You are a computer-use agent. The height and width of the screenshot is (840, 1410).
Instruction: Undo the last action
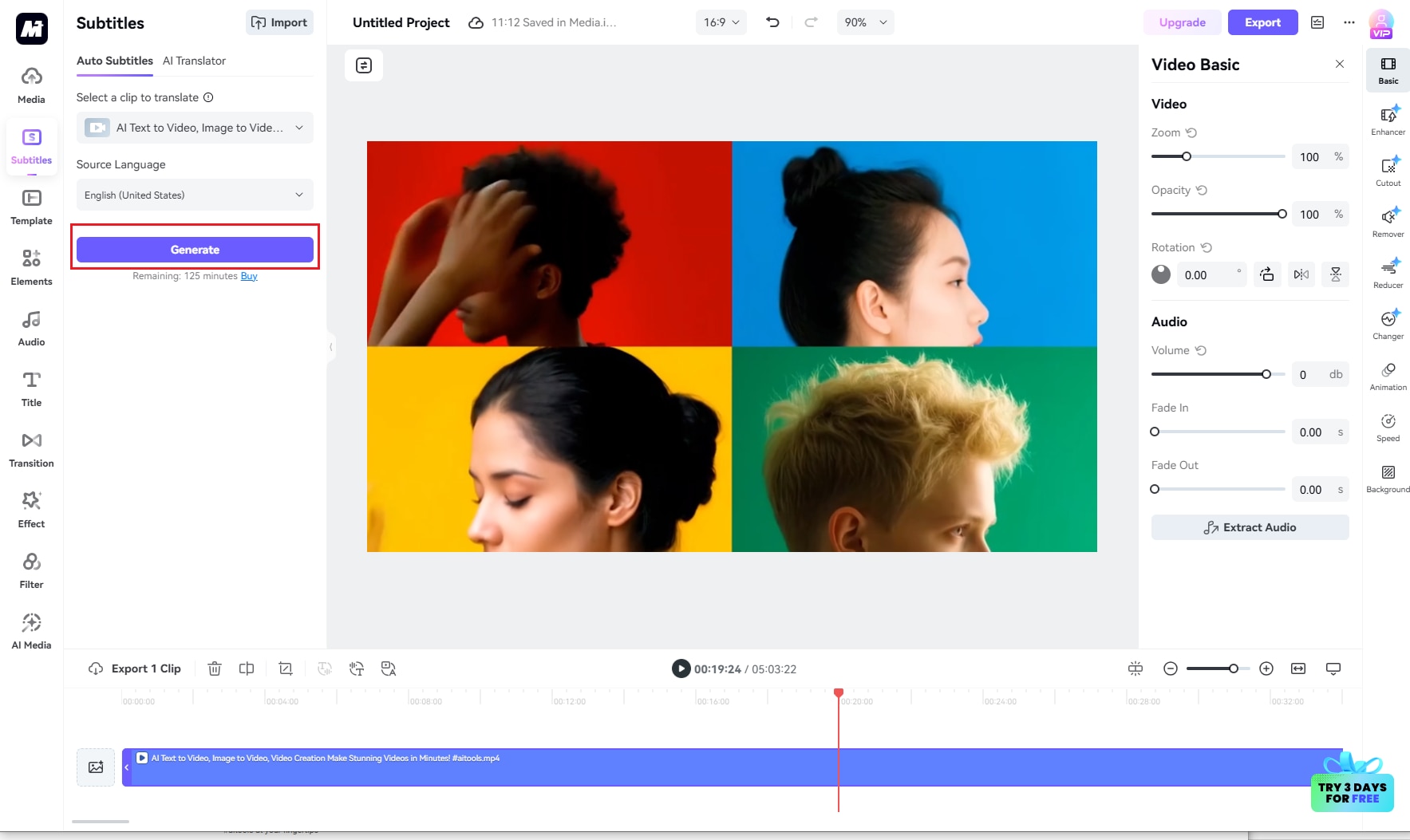[772, 22]
